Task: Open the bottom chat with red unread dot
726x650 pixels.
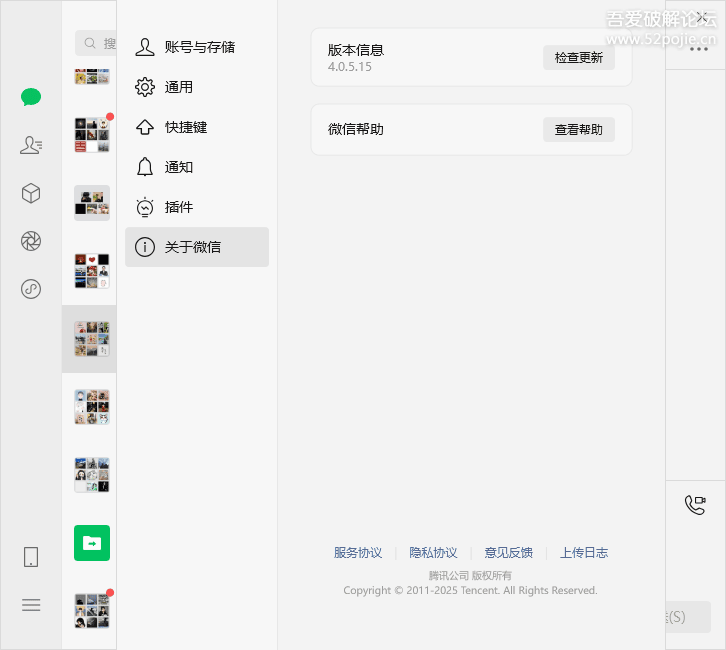Action: [92, 611]
